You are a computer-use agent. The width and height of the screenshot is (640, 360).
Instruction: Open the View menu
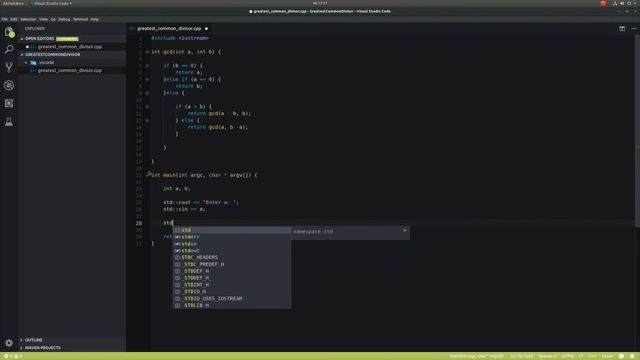[x=43, y=19]
